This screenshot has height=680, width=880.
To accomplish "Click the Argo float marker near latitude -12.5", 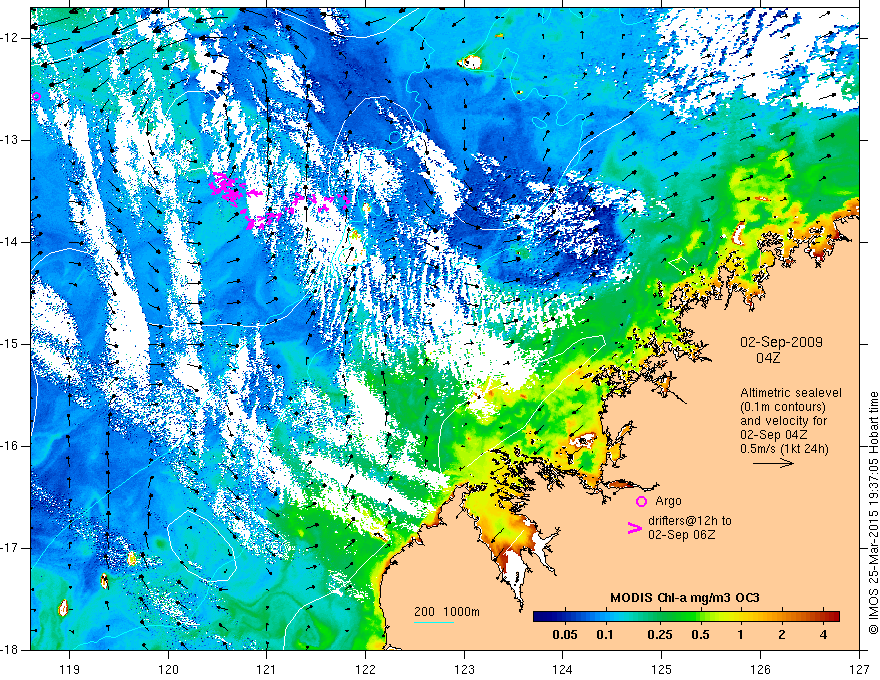I will click(36, 97).
